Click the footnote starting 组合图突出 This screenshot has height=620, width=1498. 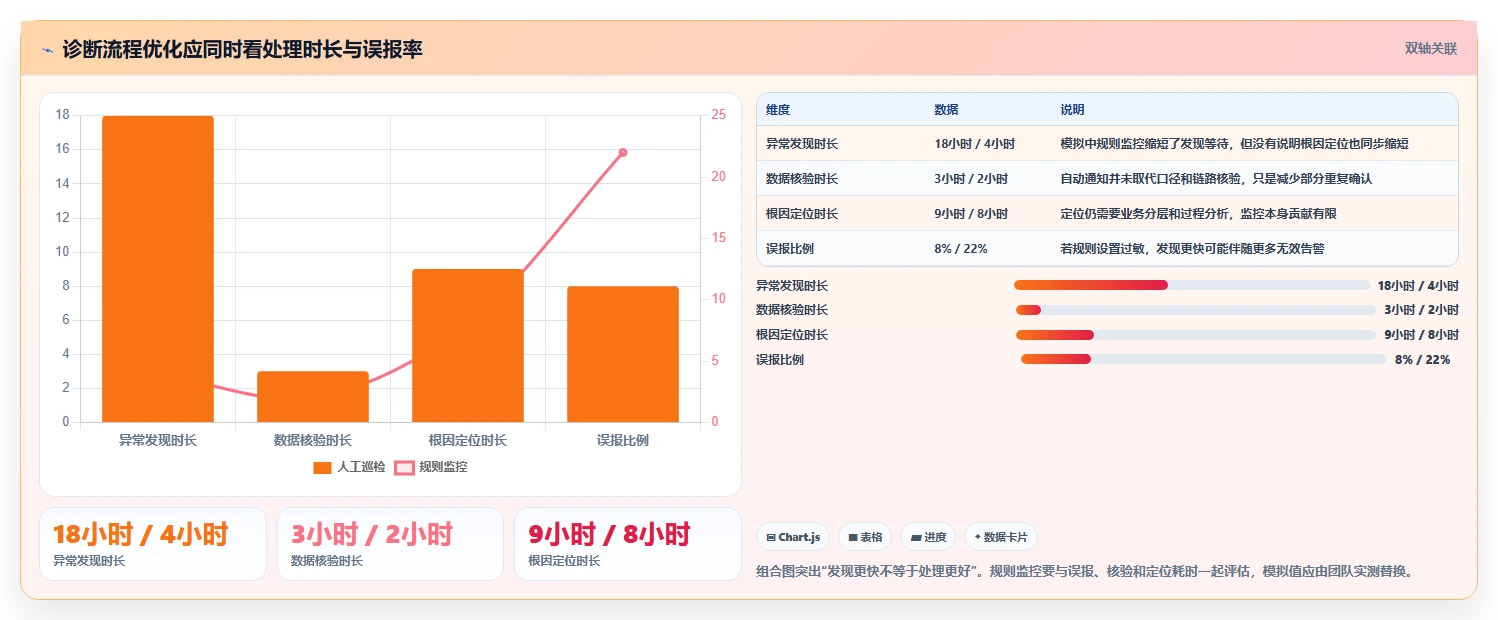1085,572
